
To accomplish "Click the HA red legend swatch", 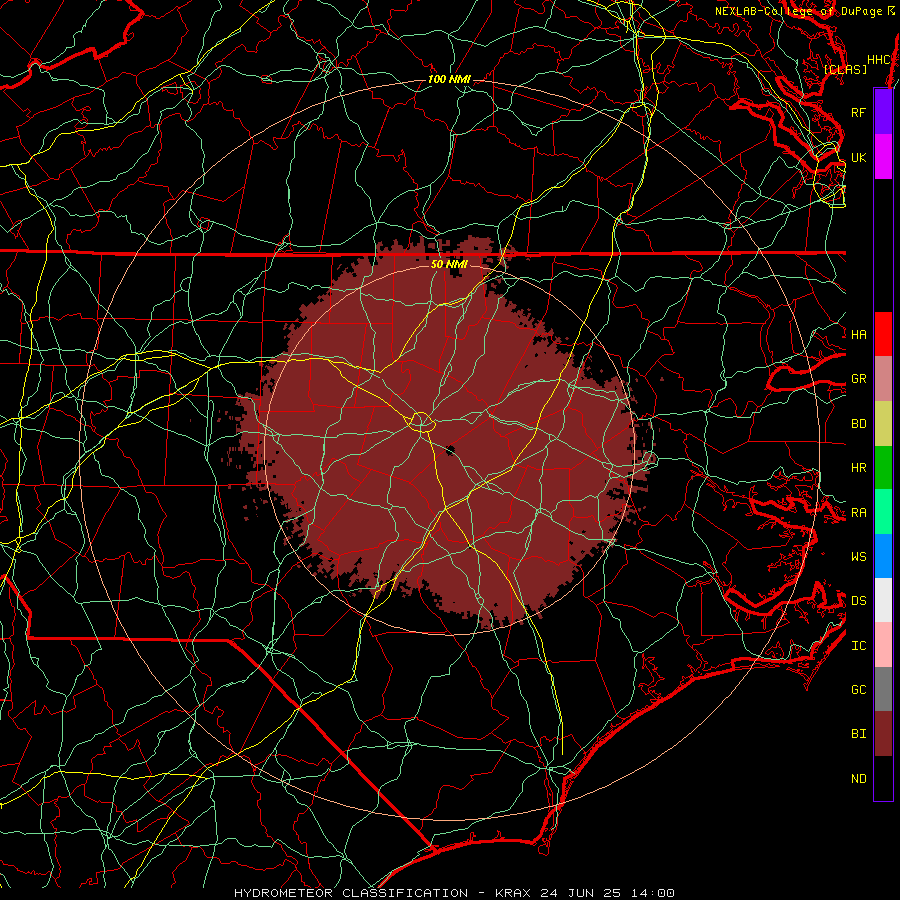I will coord(883,334).
